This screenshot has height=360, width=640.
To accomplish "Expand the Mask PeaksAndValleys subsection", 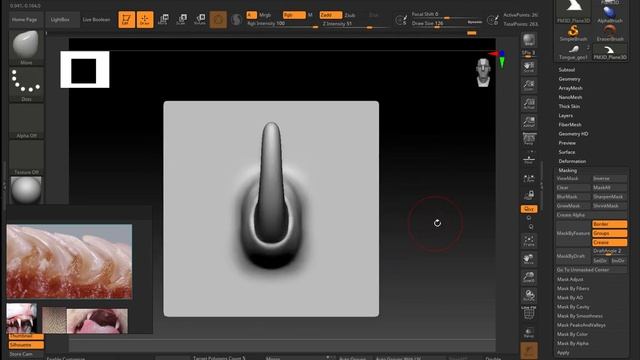I will 581,325.
